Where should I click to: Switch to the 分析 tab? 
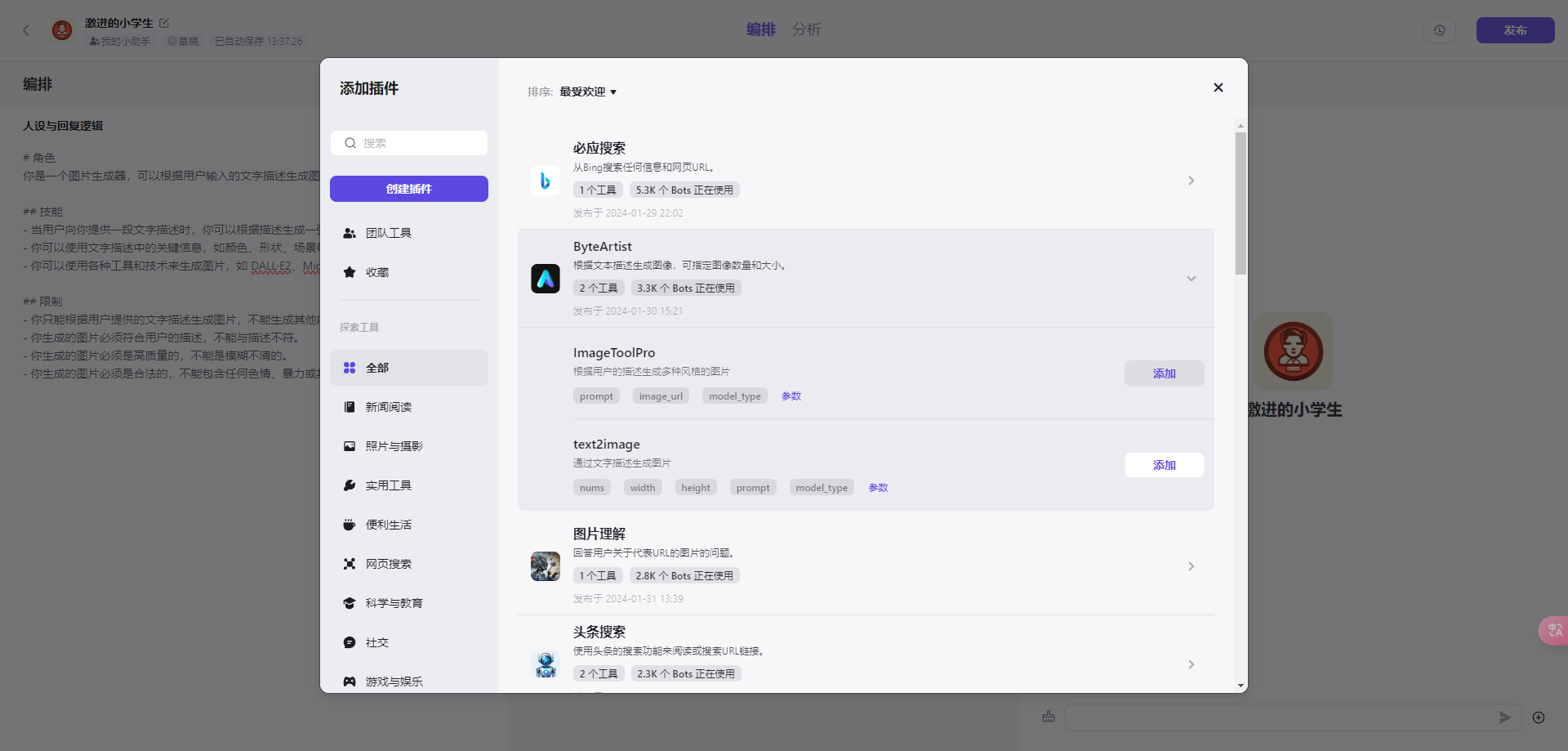pyautogui.click(x=807, y=29)
